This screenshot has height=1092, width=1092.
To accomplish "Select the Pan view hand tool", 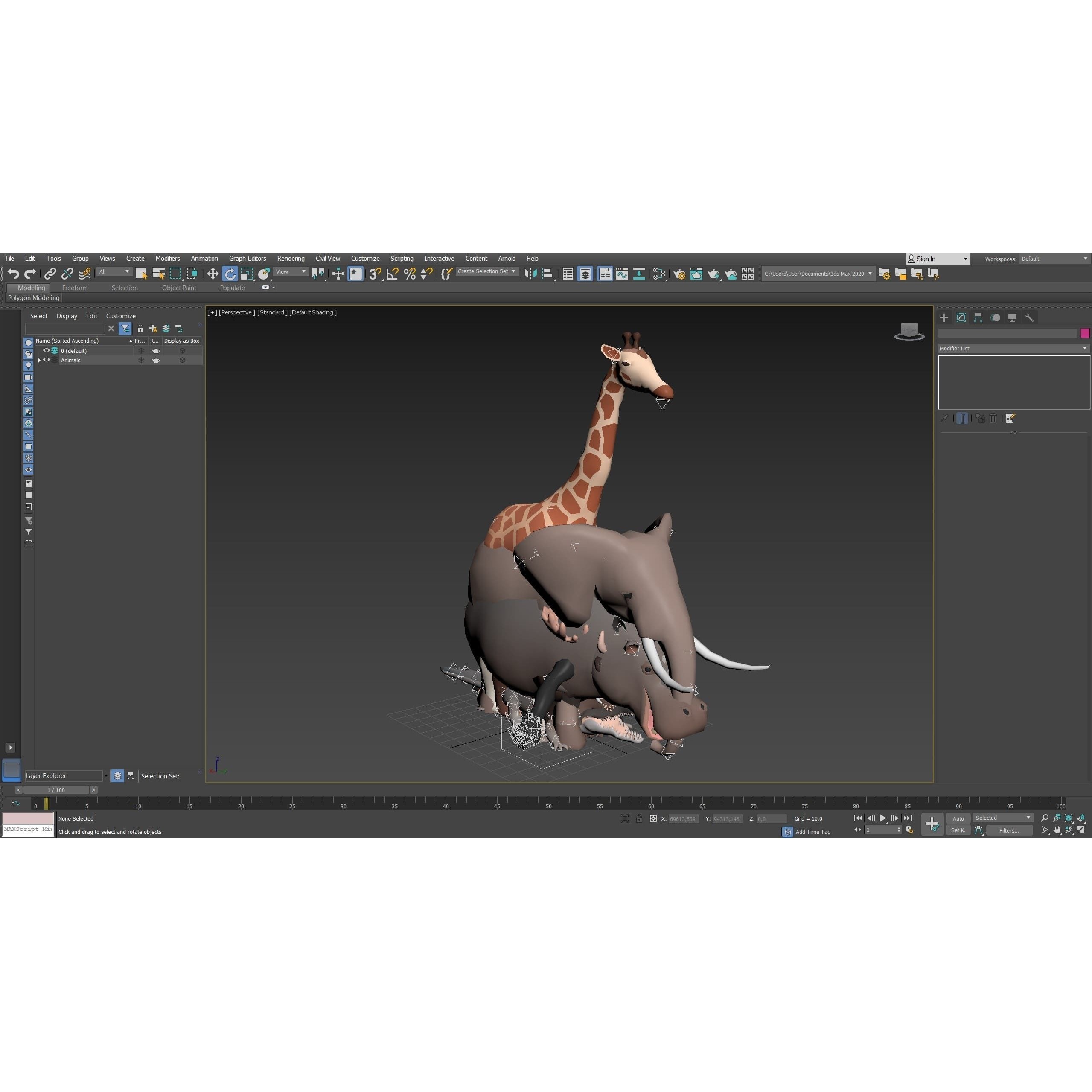I will point(1057,830).
